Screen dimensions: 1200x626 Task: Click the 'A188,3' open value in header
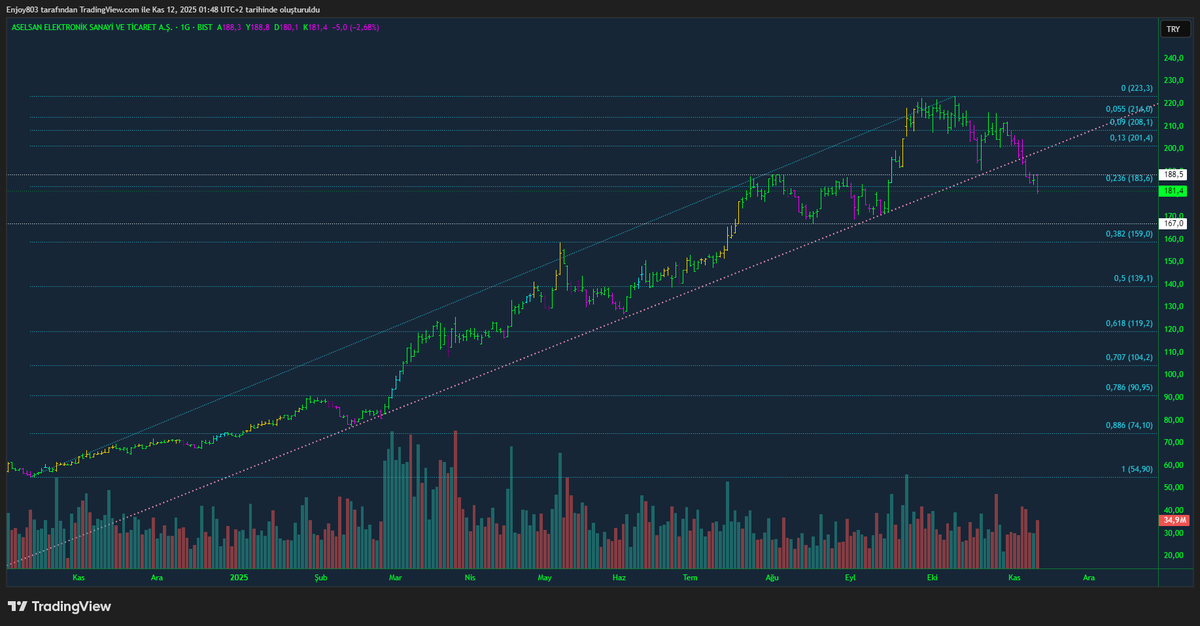(x=227, y=26)
